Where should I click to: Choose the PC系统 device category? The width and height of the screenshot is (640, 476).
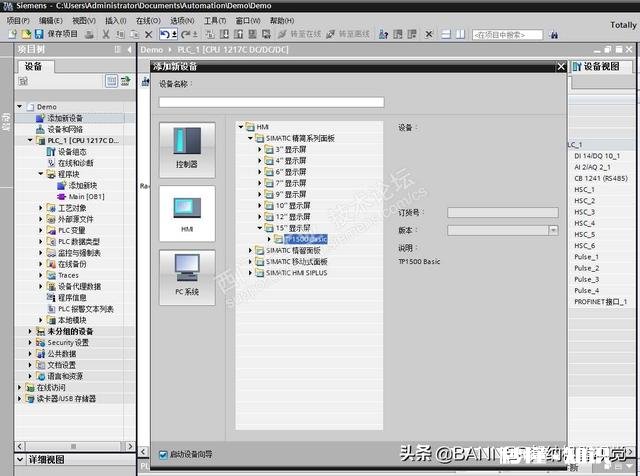187,276
